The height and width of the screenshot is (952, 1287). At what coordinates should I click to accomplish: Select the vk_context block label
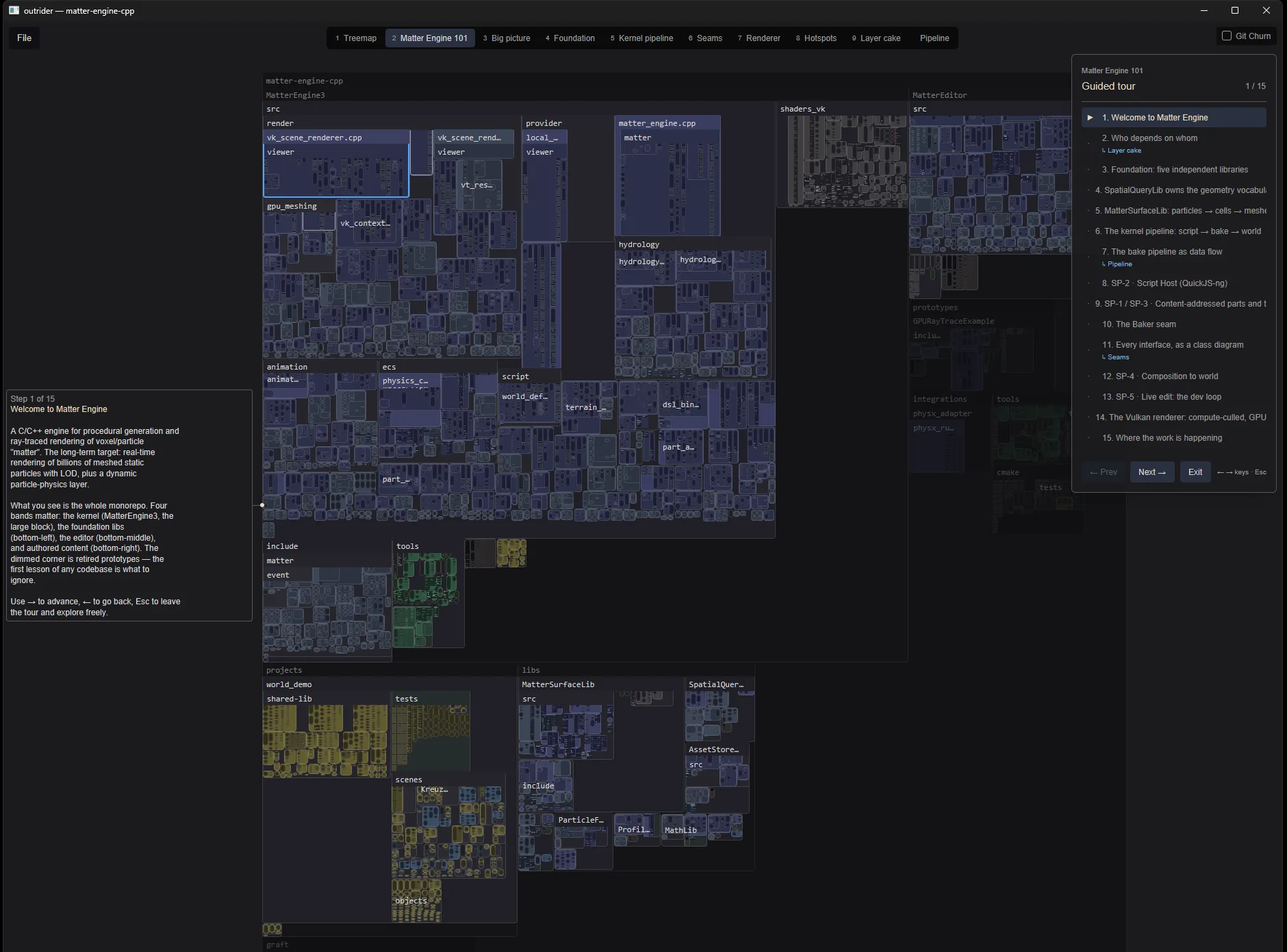365,223
